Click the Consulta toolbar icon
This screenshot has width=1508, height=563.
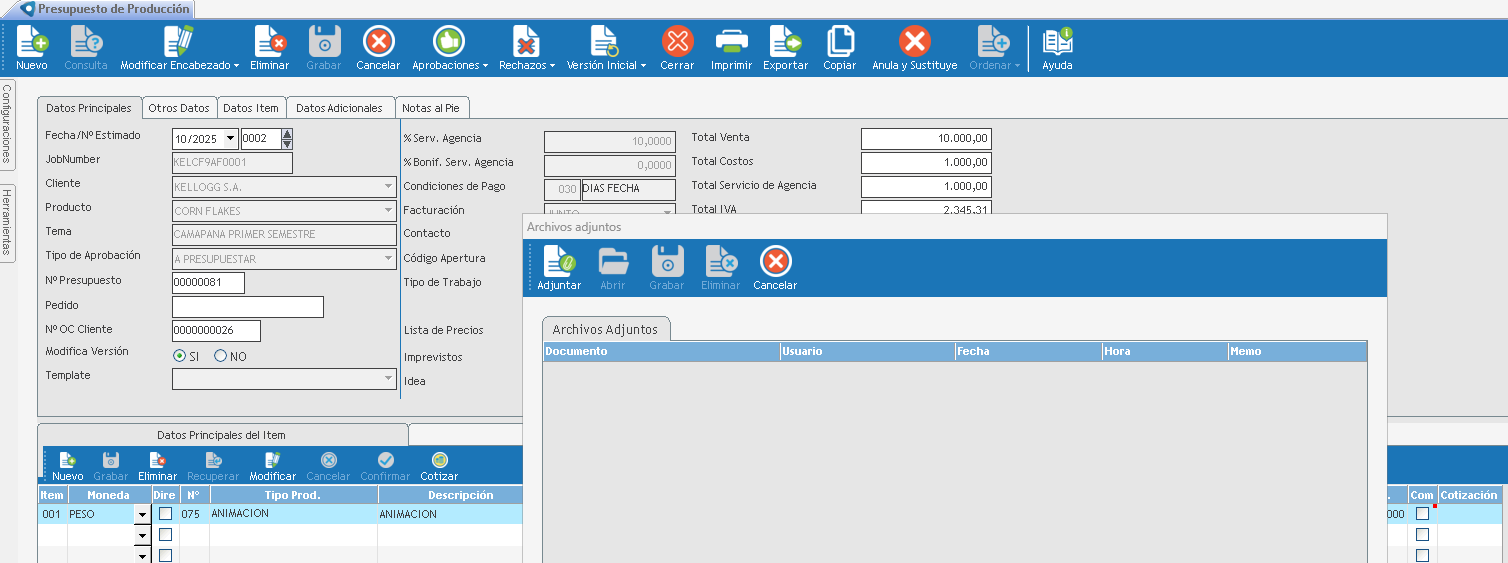pos(86,48)
